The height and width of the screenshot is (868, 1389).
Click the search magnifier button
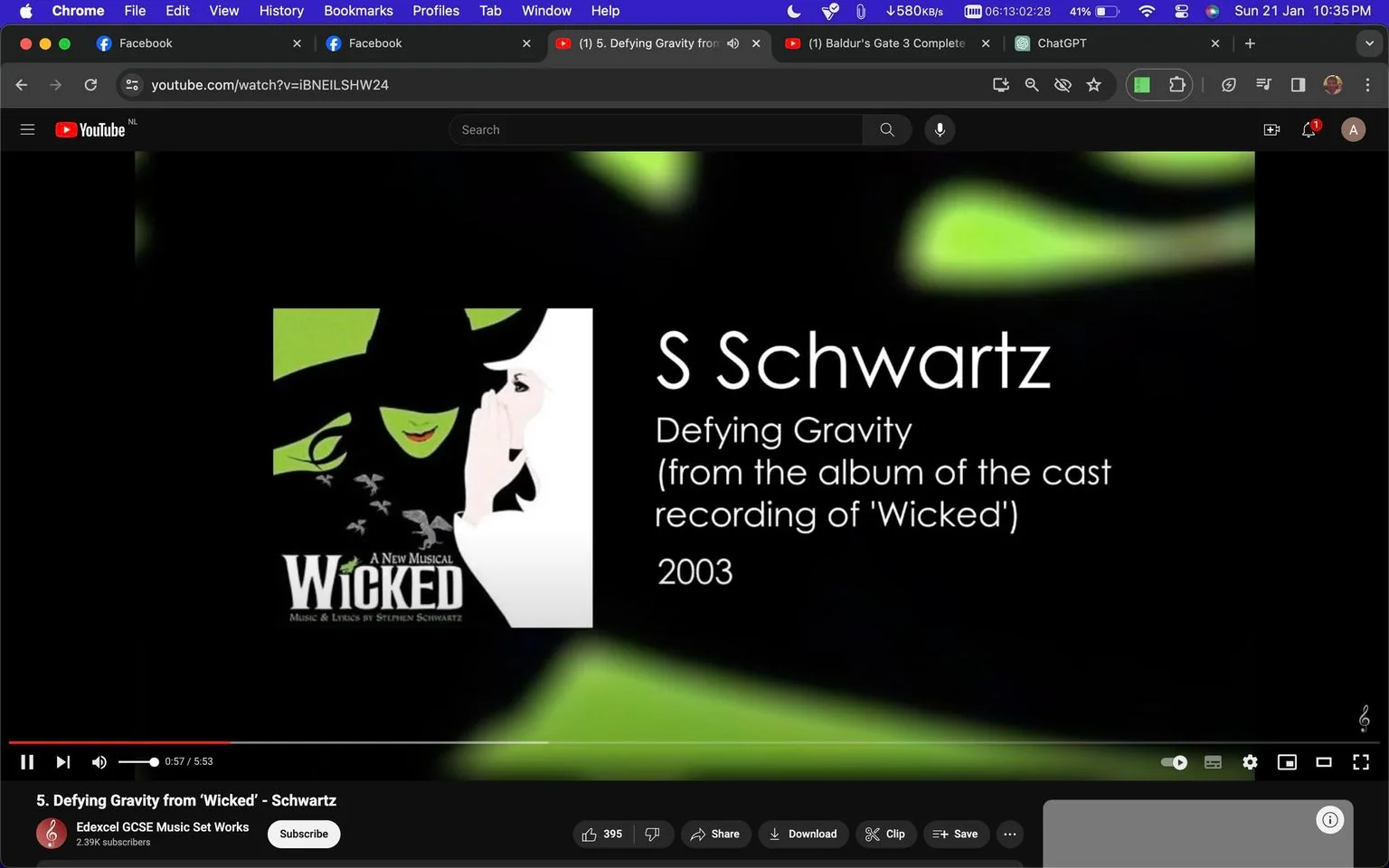click(x=887, y=129)
